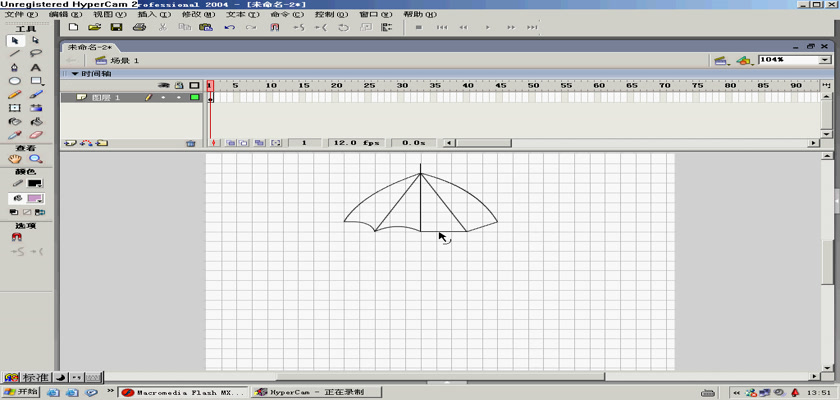
Task: Open the 控制(O) menu
Action: (x=331, y=14)
